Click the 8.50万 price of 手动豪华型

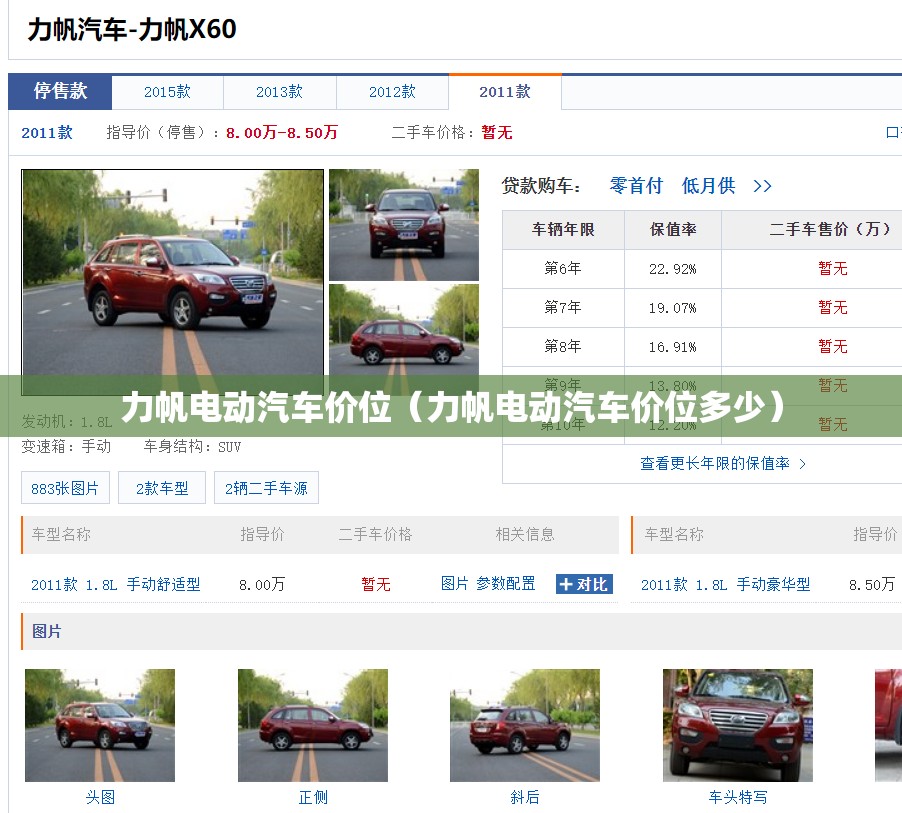pos(872,585)
